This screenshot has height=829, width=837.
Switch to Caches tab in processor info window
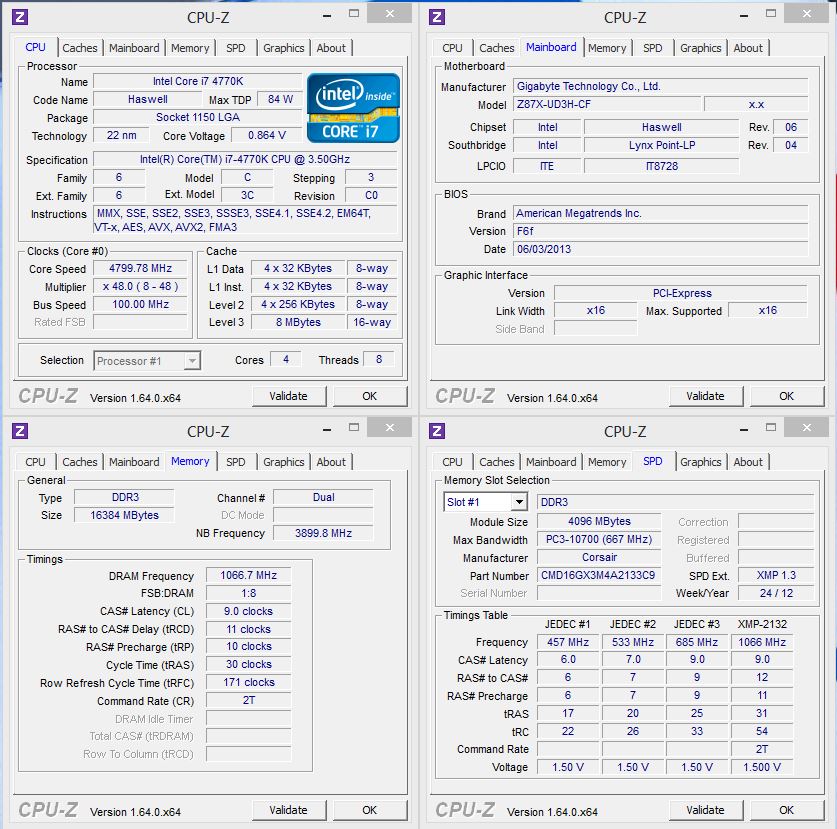coord(80,48)
